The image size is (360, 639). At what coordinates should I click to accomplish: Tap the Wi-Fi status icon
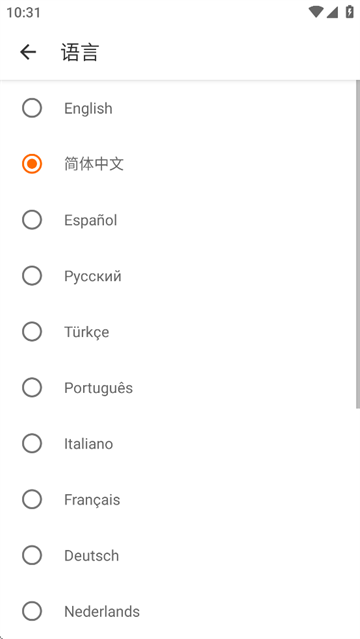point(316,12)
